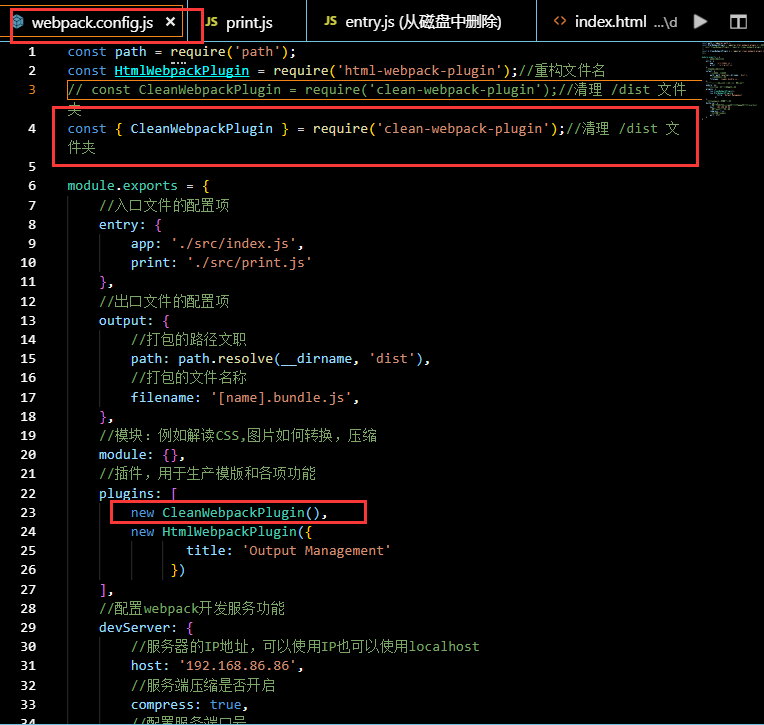Click the './src/index.js' string
Image resolution: width=764 pixels, height=725 pixels.
234,244
